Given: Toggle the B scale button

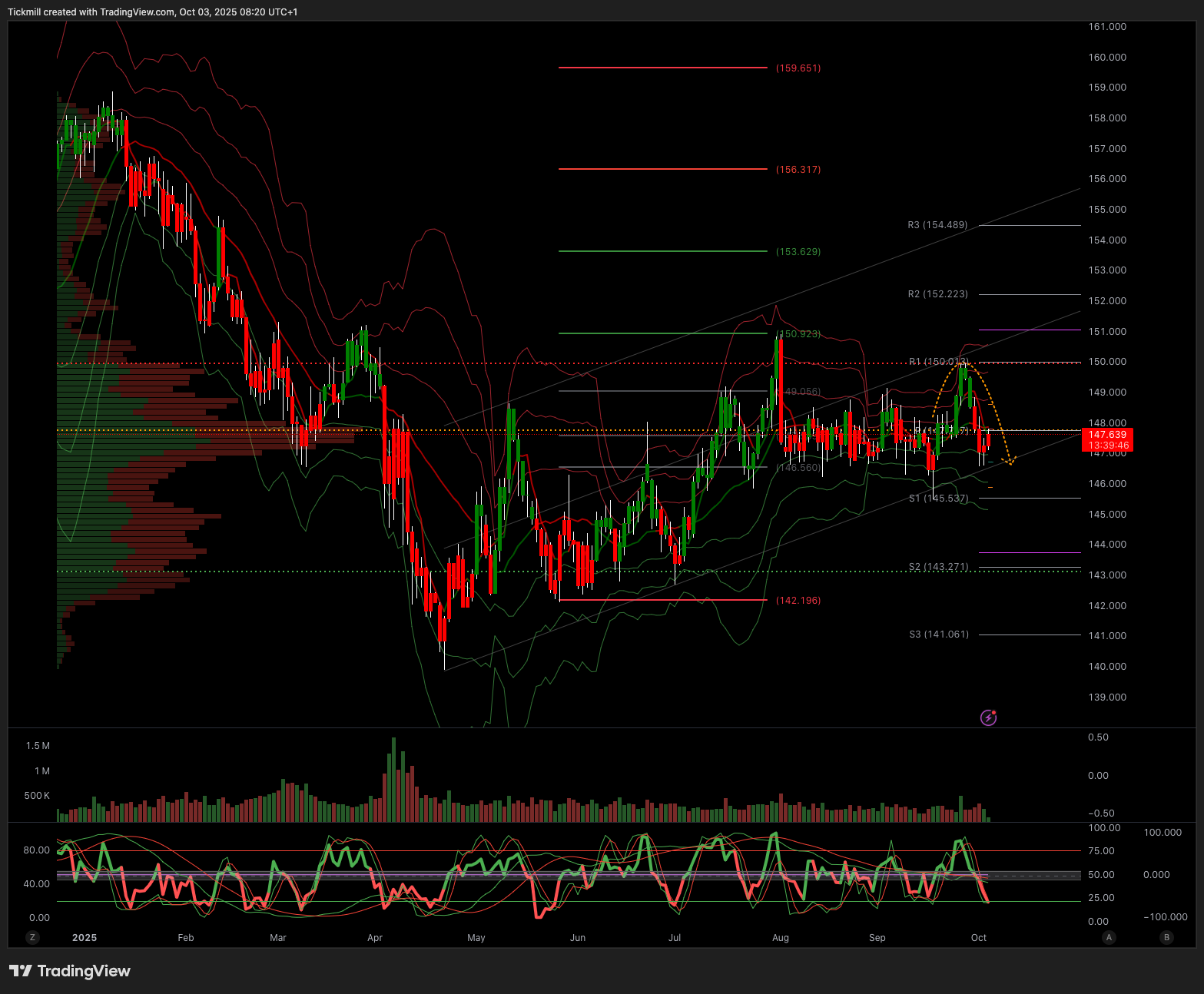Looking at the screenshot, I should tap(1167, 937).
